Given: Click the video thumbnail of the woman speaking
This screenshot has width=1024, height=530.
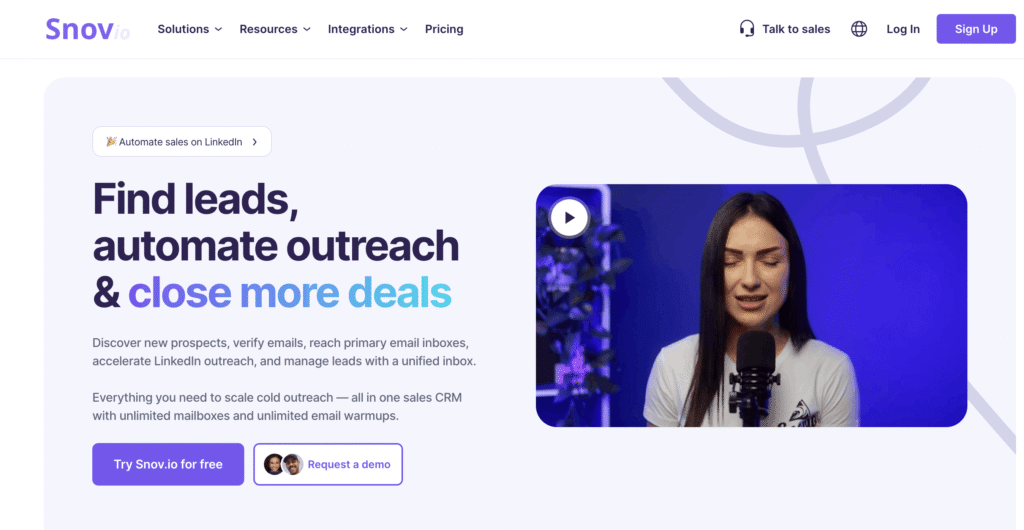Looking at the screenshot, I should [x=751, y=305].
